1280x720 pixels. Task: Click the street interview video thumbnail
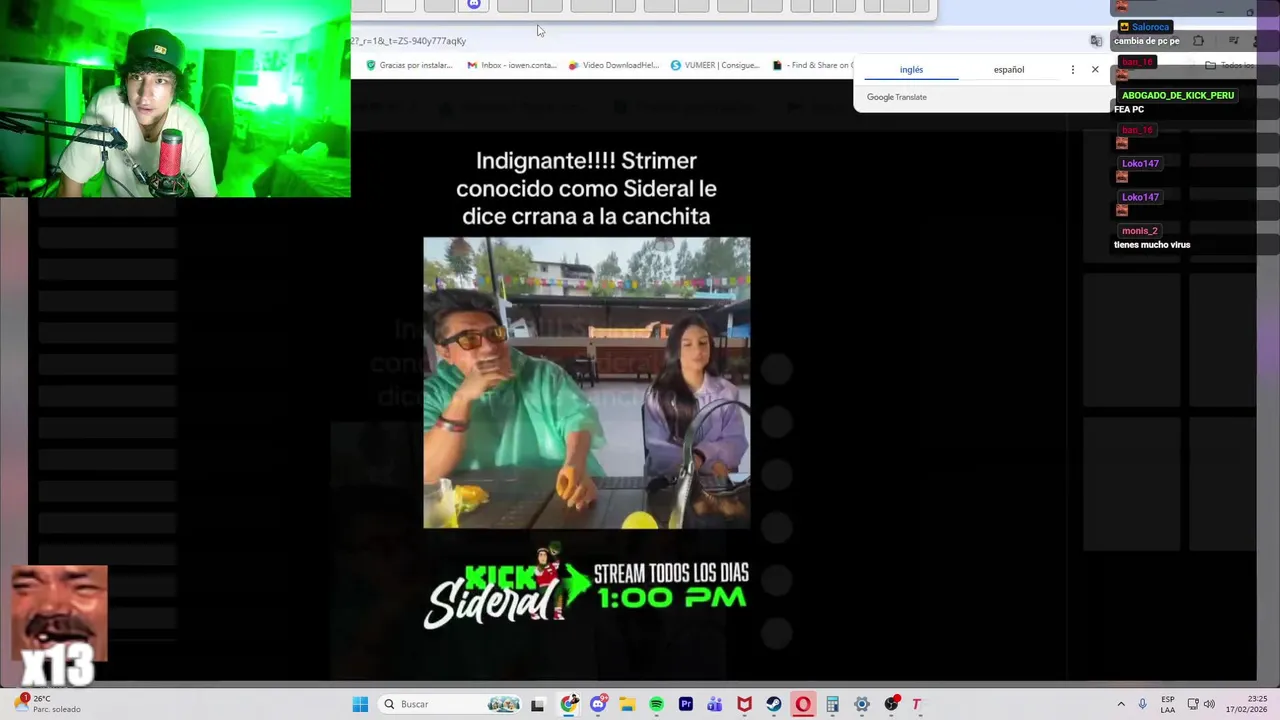586,382
